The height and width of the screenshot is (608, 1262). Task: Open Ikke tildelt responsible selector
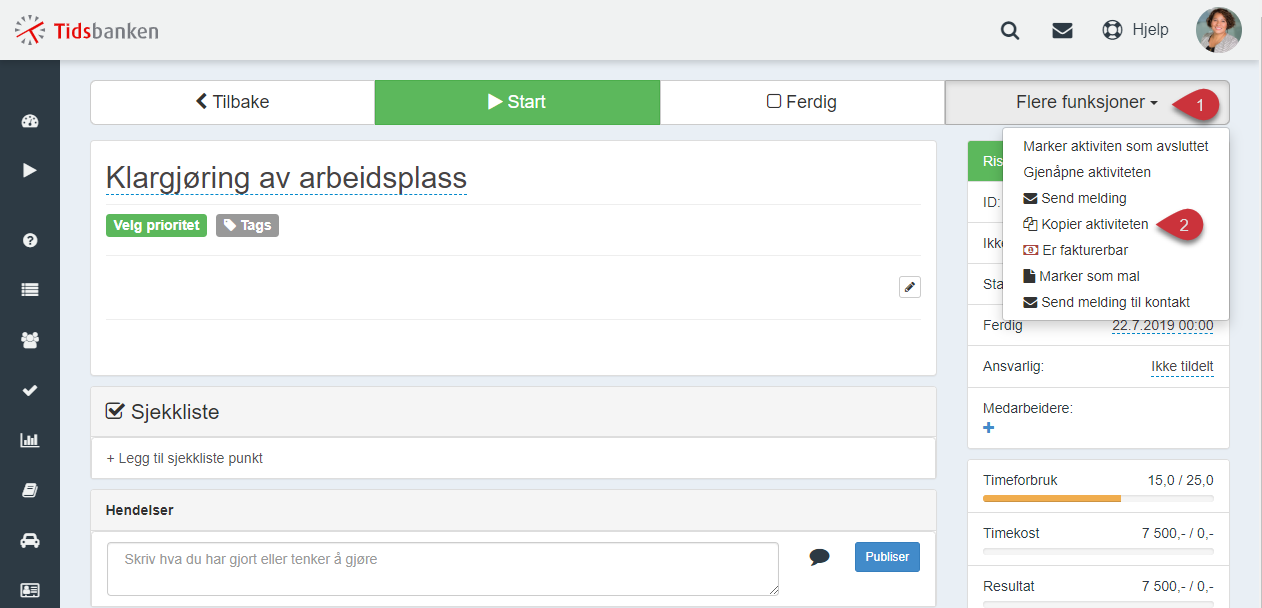tap(1182, 367)
